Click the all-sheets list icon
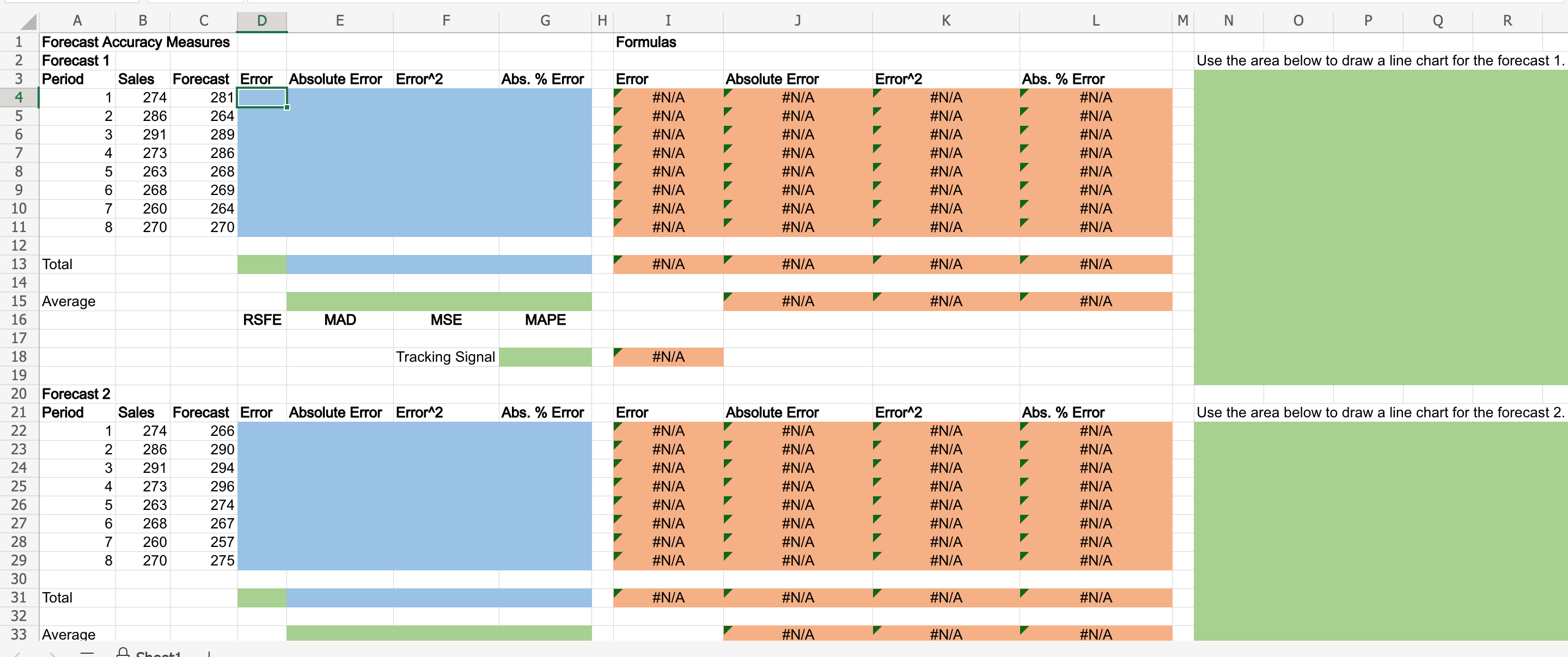Viewport: 1568px width, 657px height. tap(87, 653)
